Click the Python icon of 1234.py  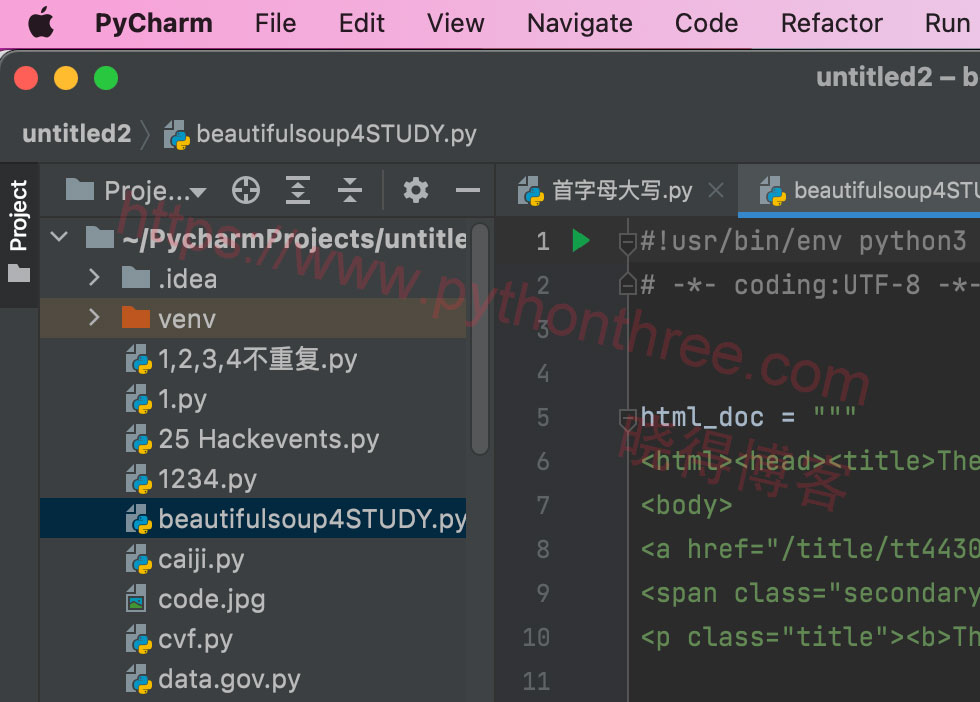pyautogui.click(x=138, y=479)
